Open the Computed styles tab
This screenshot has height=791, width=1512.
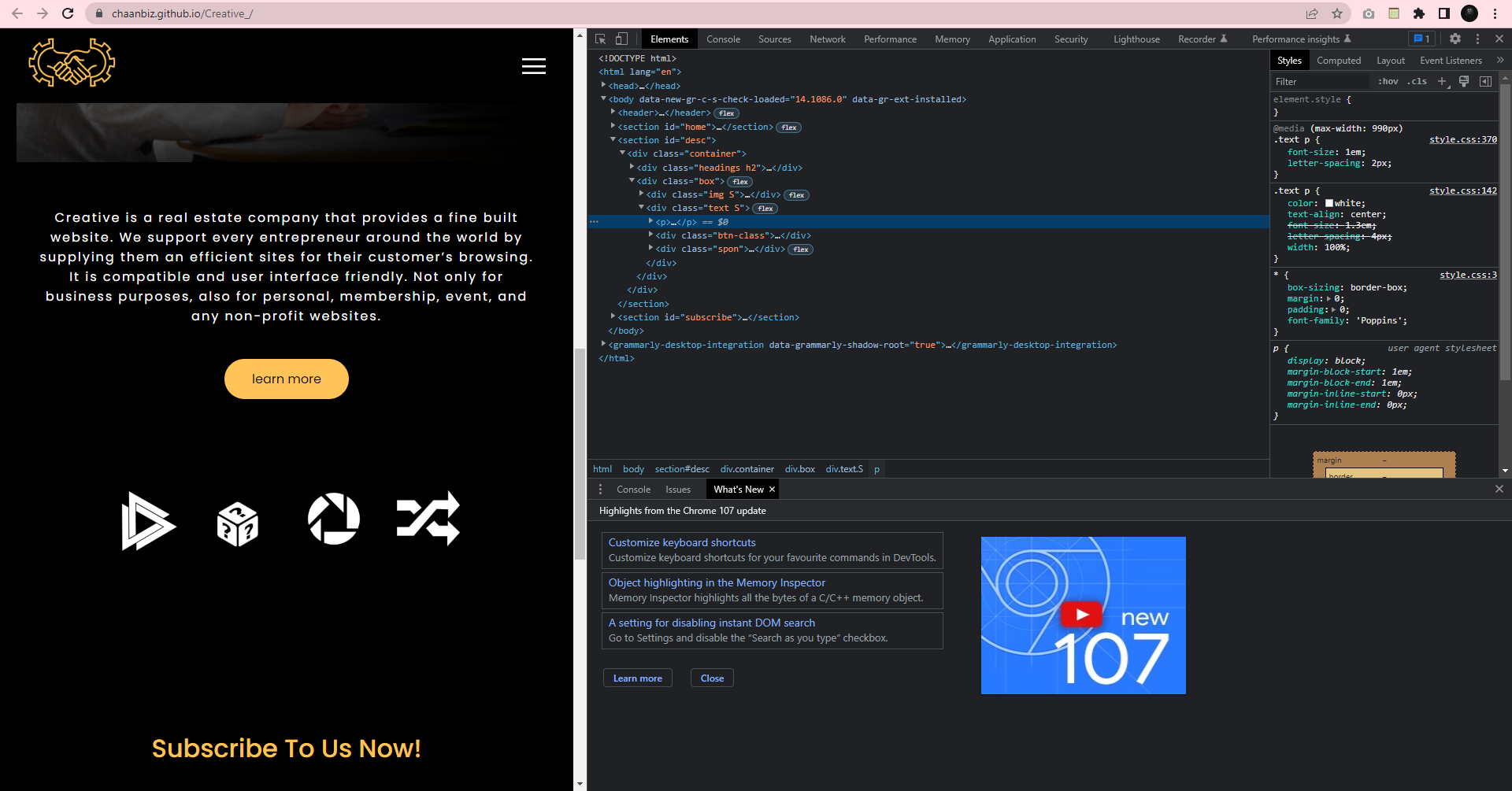[x=1339, y=60]
